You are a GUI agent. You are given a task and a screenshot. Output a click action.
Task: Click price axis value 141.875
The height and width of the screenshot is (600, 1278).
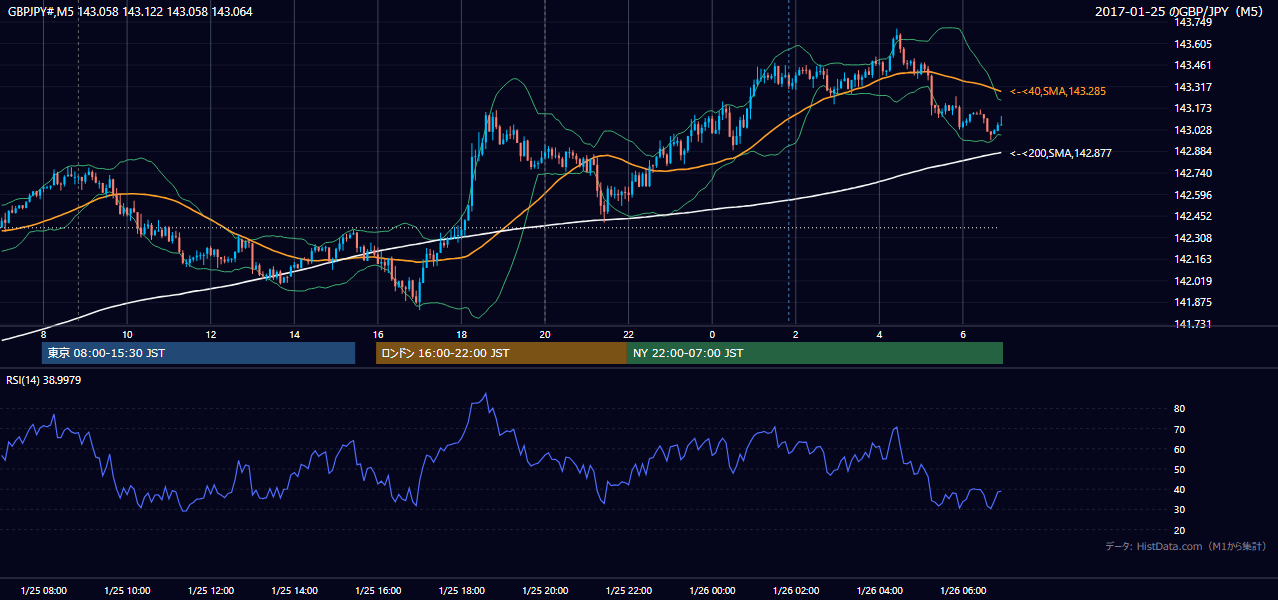[1193, 302]
